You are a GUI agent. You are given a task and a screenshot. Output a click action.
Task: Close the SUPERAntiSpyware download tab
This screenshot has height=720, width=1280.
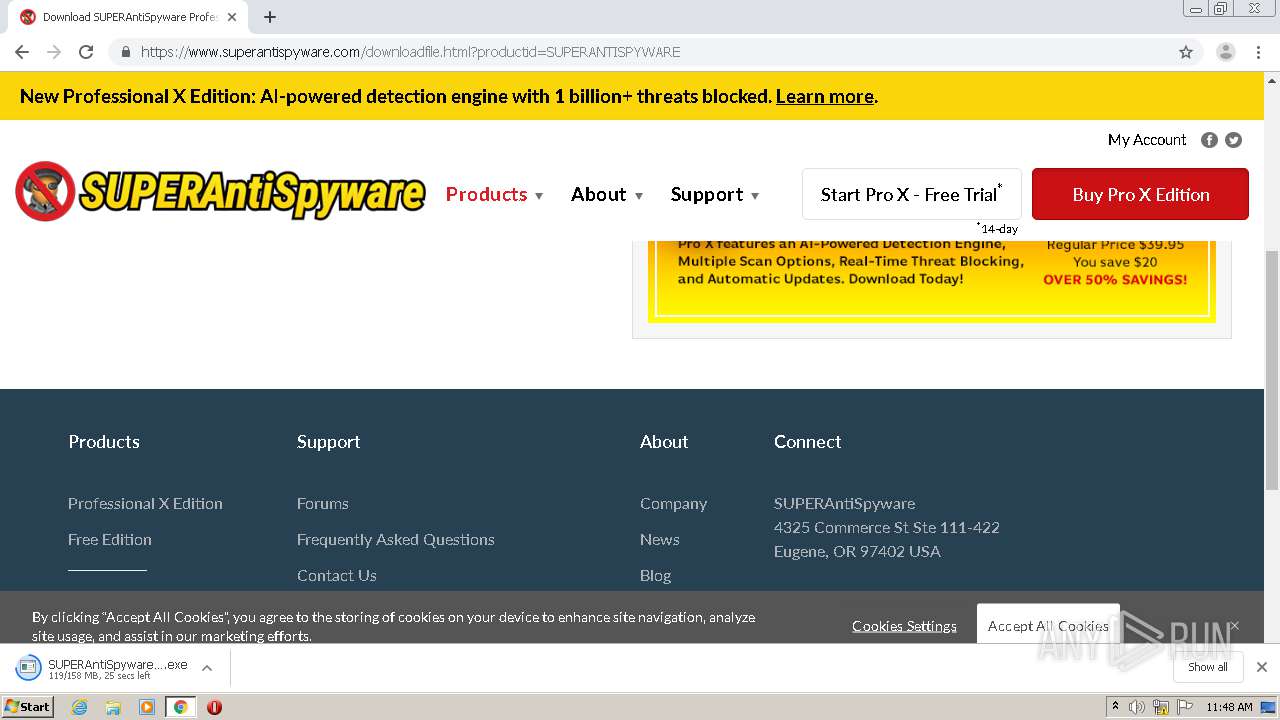click(232, 17)
